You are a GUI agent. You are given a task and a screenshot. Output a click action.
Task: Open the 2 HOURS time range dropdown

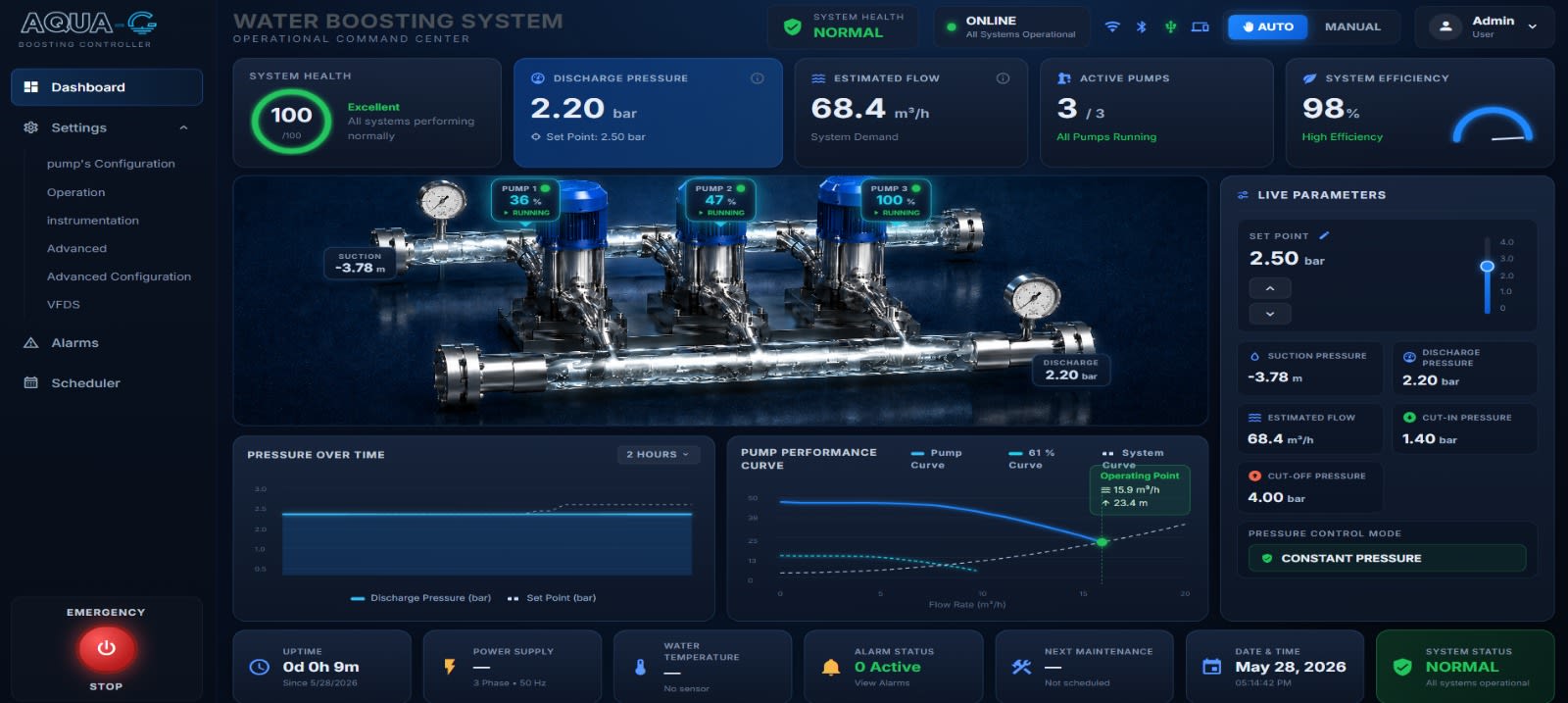pos(658,454)
